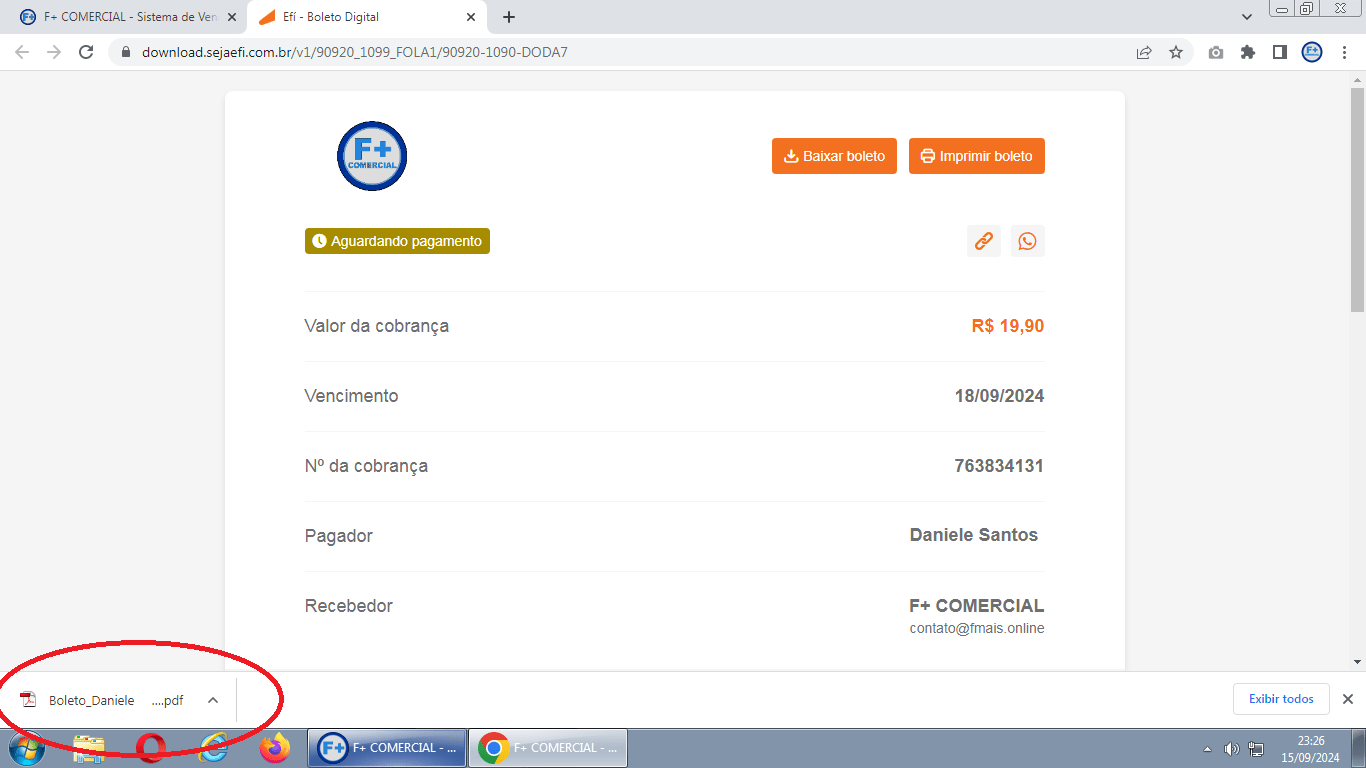
Task: Open the F+ profile avatar menu
Action: 1312,52
